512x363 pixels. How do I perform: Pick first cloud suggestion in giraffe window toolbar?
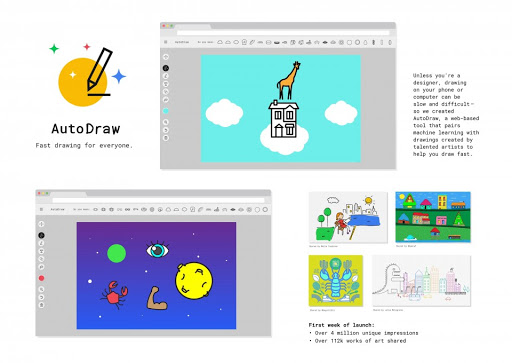click(x=220, y=42)
